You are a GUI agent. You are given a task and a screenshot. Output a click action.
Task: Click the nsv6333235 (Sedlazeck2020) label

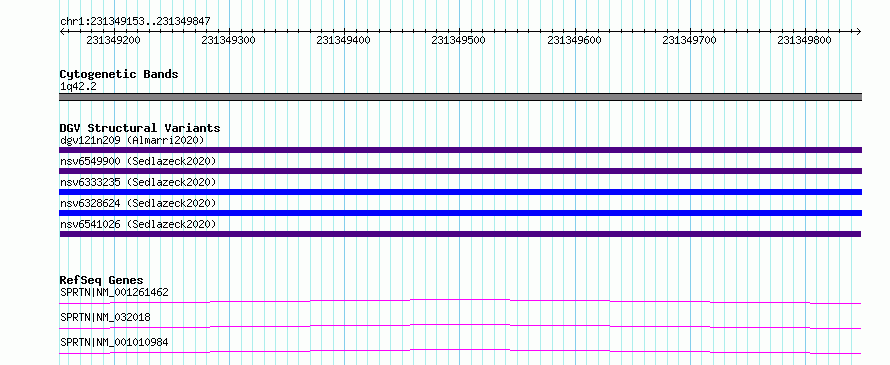coord(138,182)
